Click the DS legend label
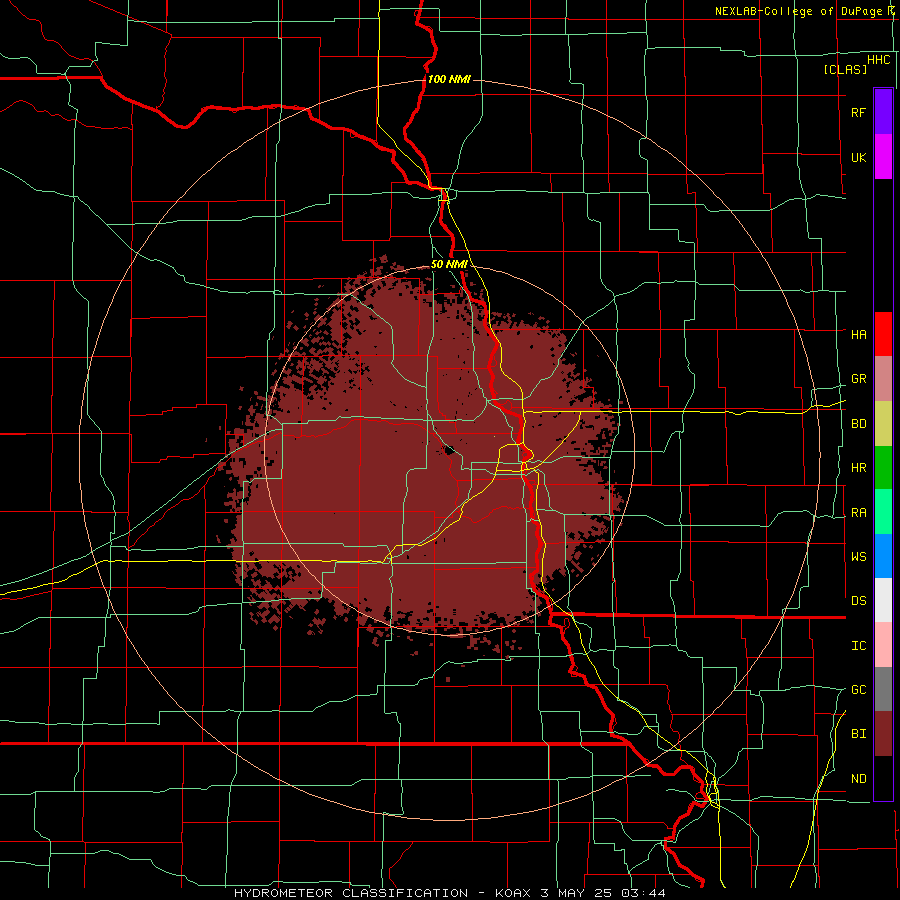 [x=859, y=600]
